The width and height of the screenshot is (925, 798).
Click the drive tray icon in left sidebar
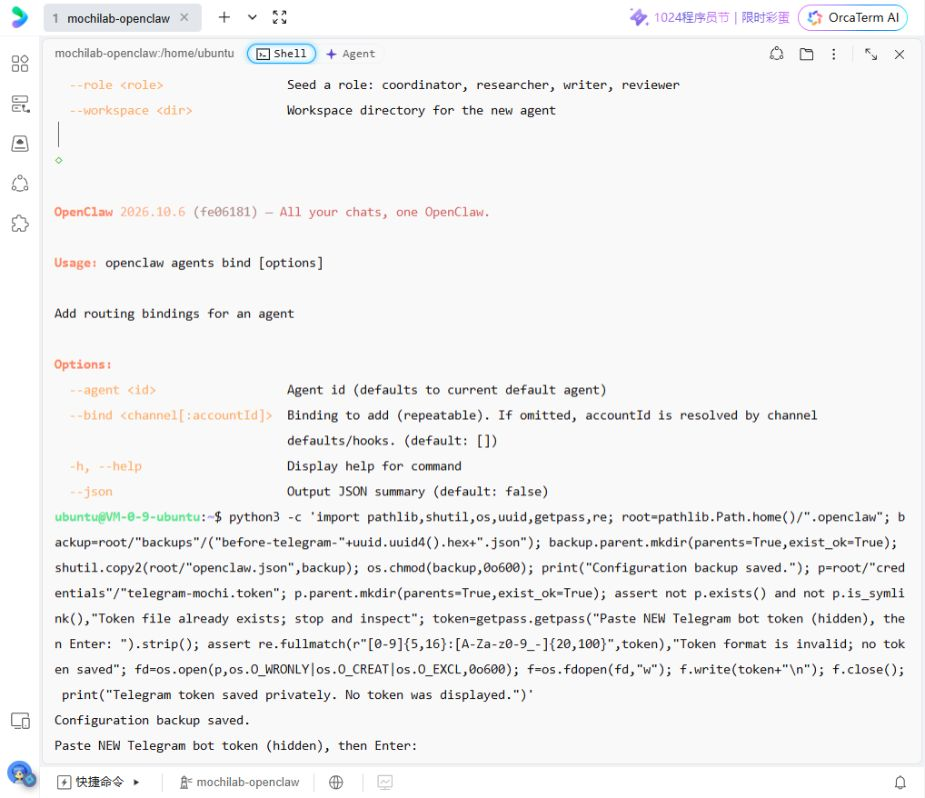tap(20, 143)
